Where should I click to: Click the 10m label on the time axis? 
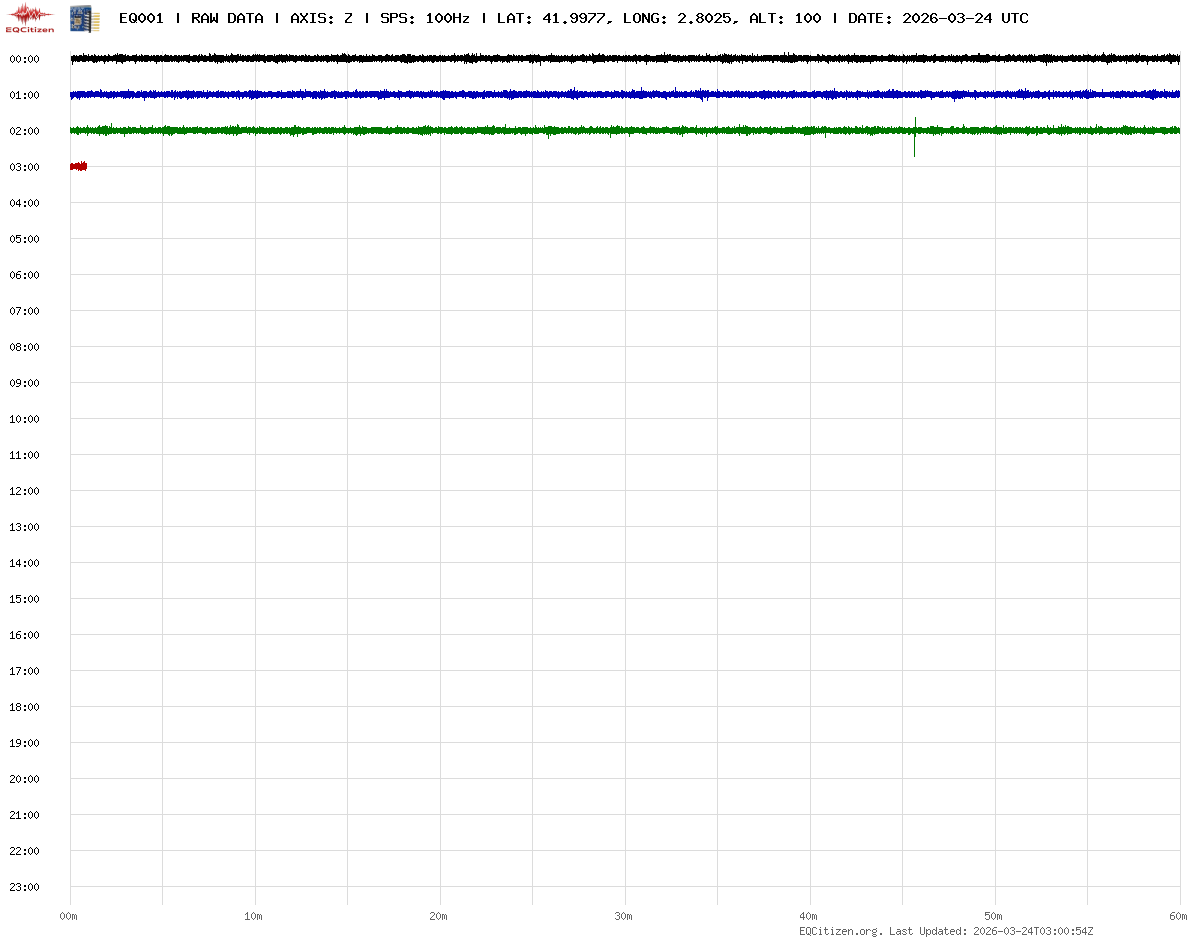click(254, 916)
